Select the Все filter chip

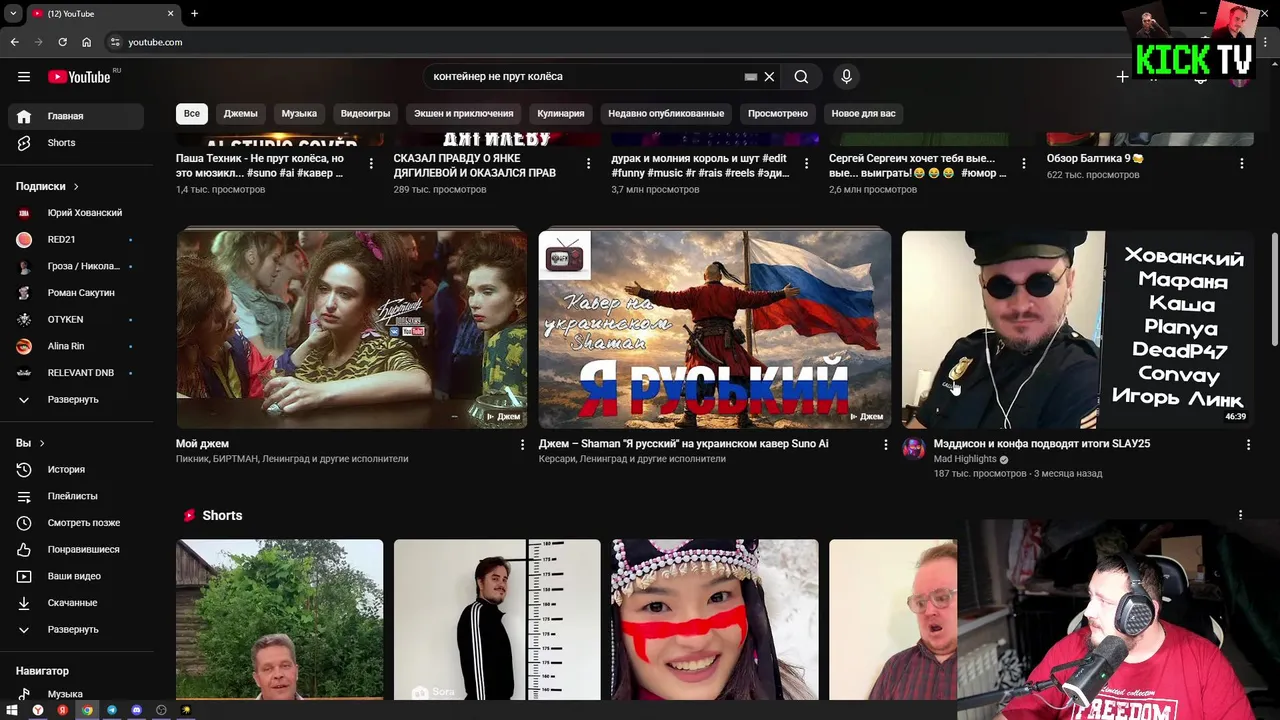click(191, 113)
